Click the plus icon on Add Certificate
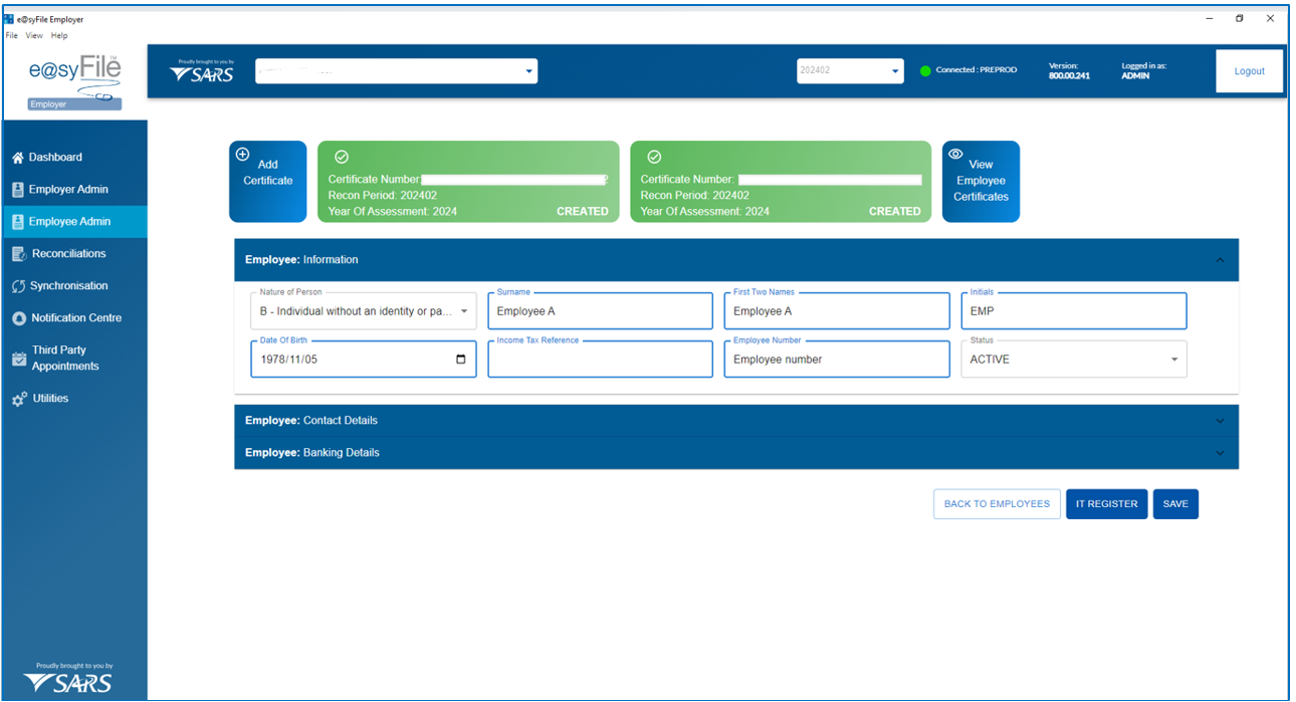 [x=242, y=155]
